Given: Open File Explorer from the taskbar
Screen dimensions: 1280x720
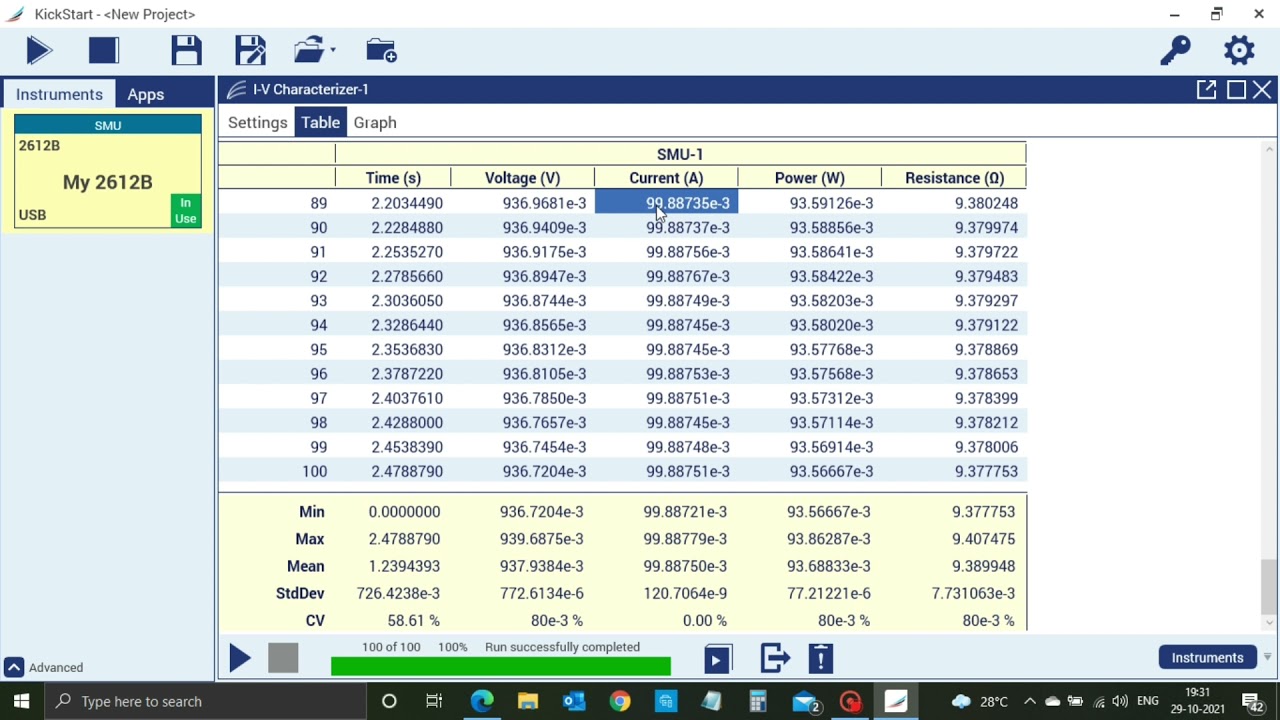Looking at the screenshot, I should tap(528, 701).
